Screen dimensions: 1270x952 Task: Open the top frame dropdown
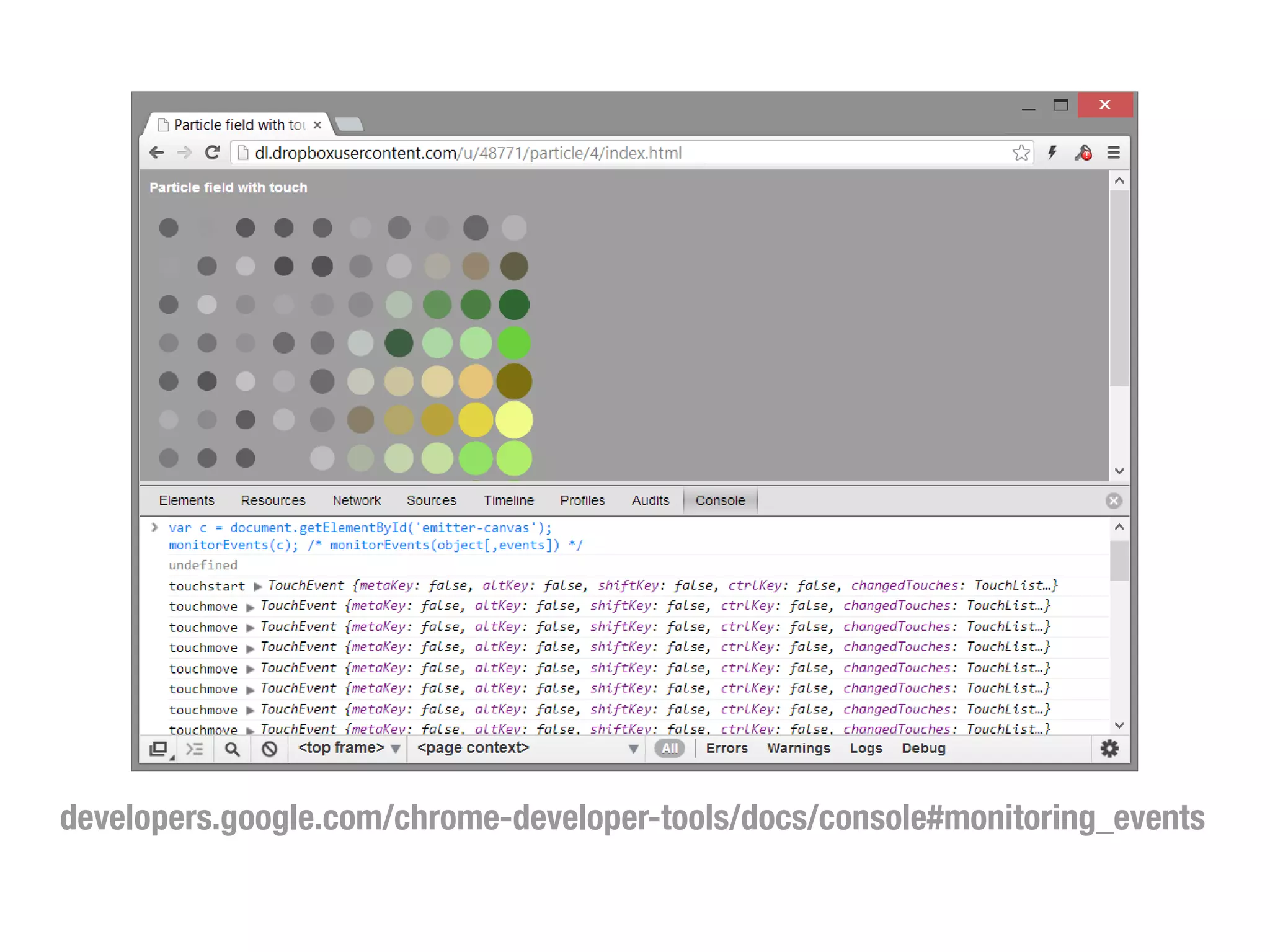(x=349, y=749)
